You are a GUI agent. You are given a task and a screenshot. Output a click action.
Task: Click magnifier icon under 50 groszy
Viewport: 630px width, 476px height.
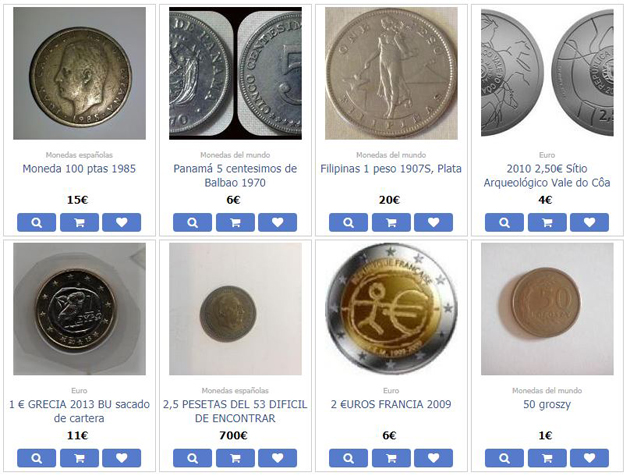point(504,458)
